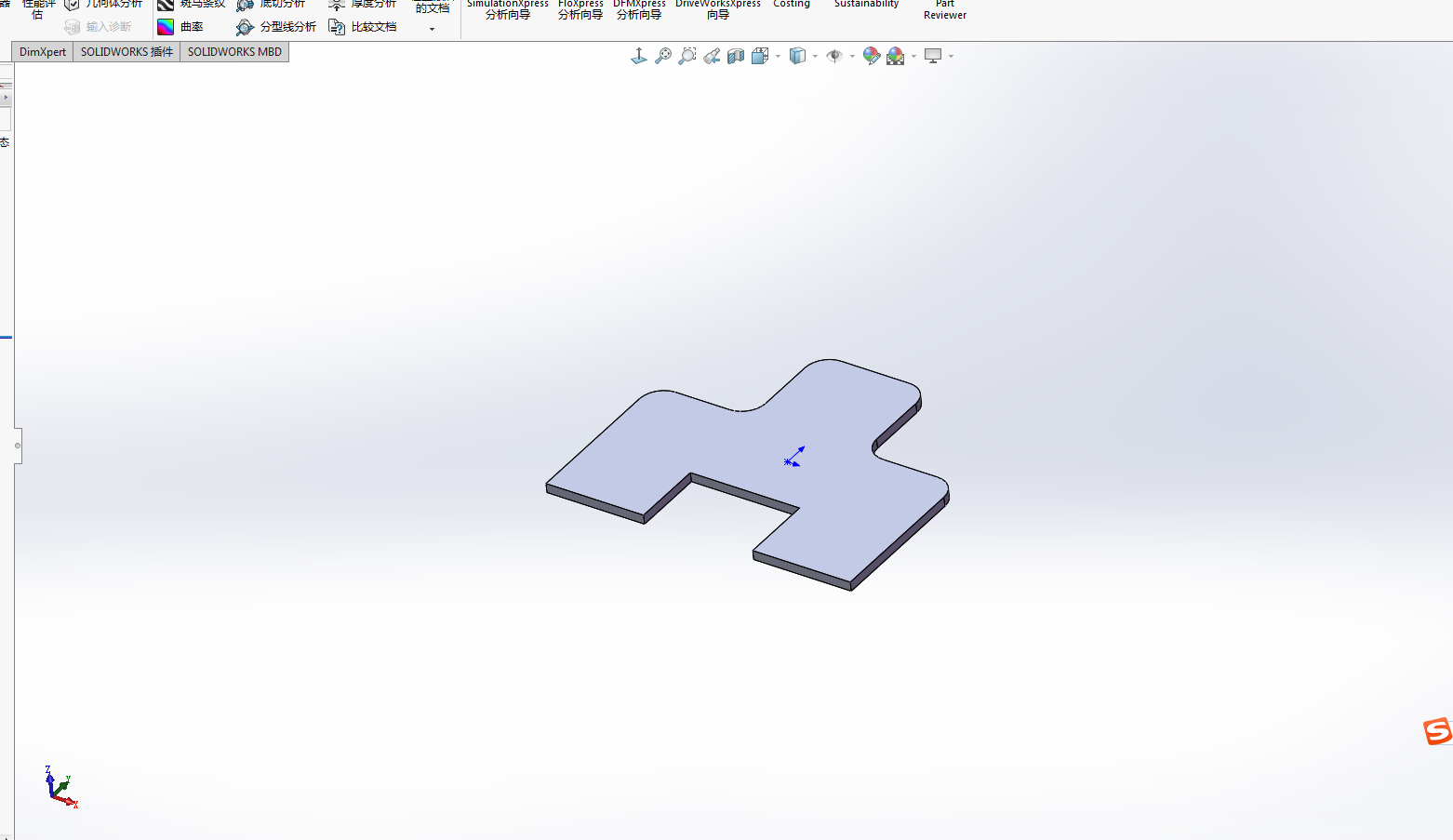This screenshot has width=1453, height=840.
Task: Click the orange Sogou input method icon
Action: click(x=1438, y=731)
